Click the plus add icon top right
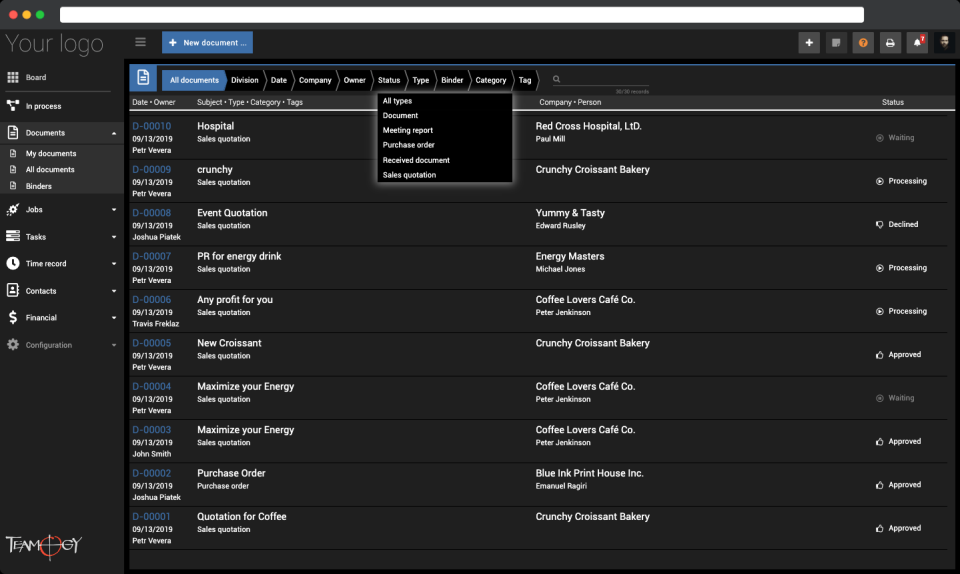This screenshot has width=960, height=574. coord(809,43)
